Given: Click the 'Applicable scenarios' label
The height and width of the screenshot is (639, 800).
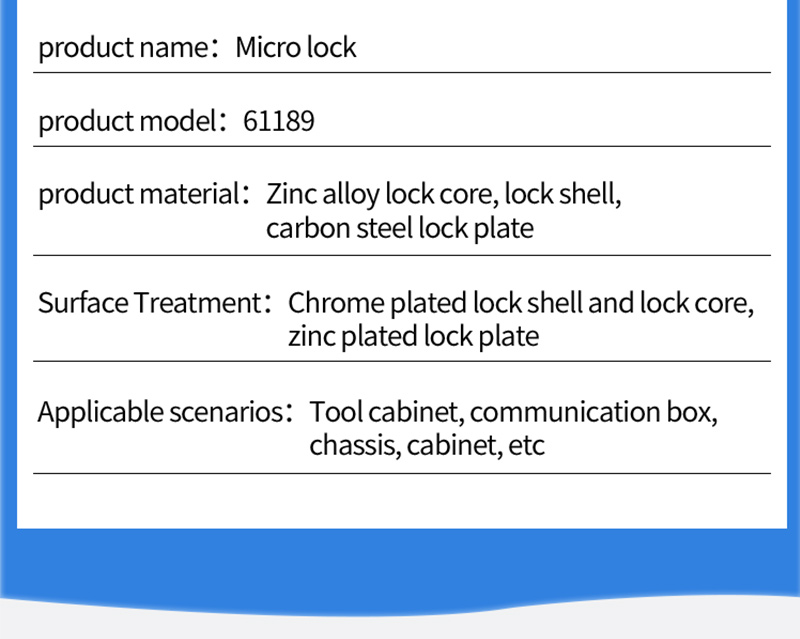Looking at the screenshot, I should pos(160,412).
